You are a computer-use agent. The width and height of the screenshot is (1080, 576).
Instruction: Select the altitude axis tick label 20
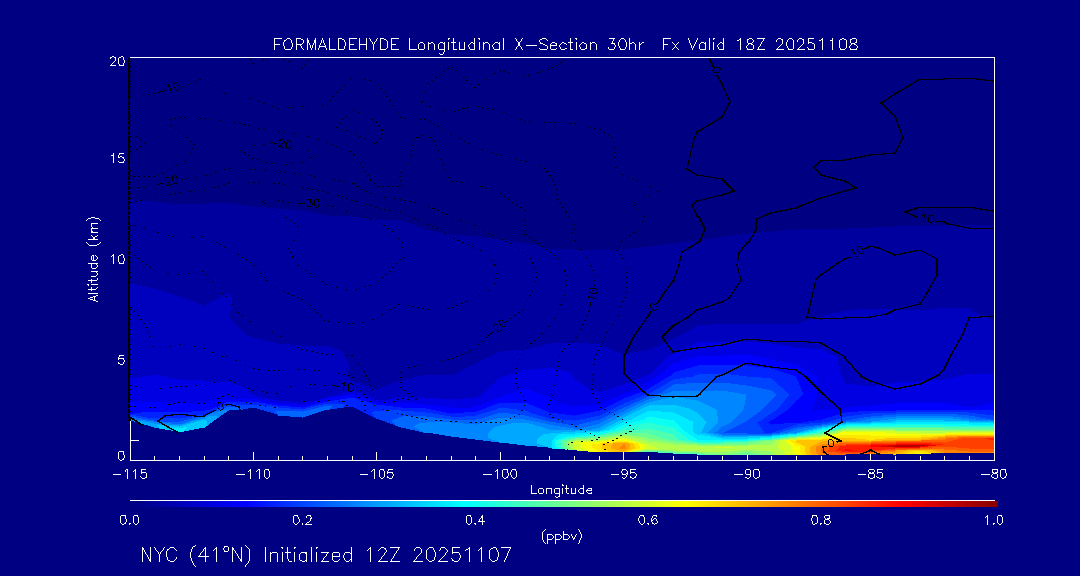tap(117, 61)
